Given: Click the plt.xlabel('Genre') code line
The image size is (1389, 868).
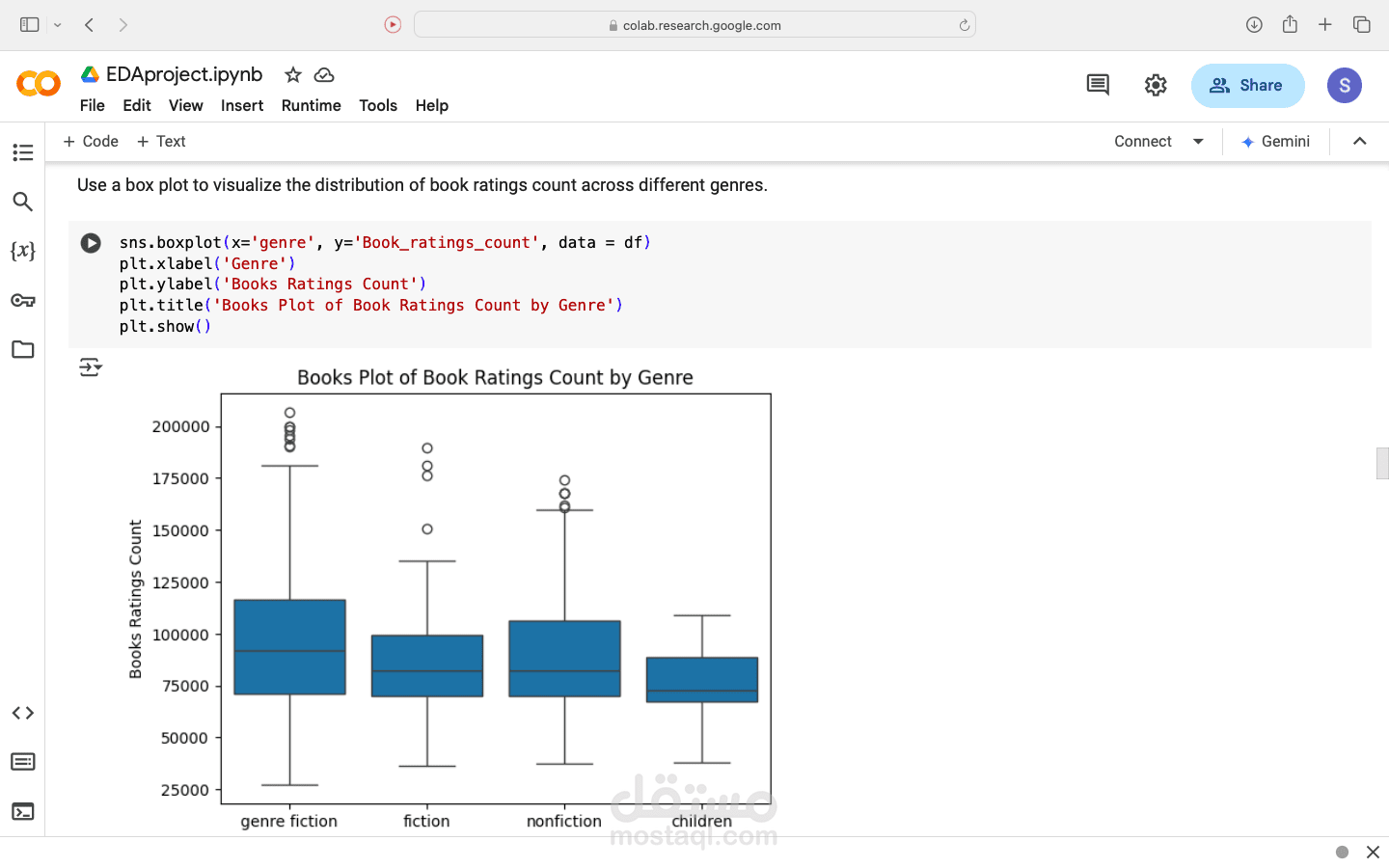Looking at the screenshot, I should [x=207, y=263].
